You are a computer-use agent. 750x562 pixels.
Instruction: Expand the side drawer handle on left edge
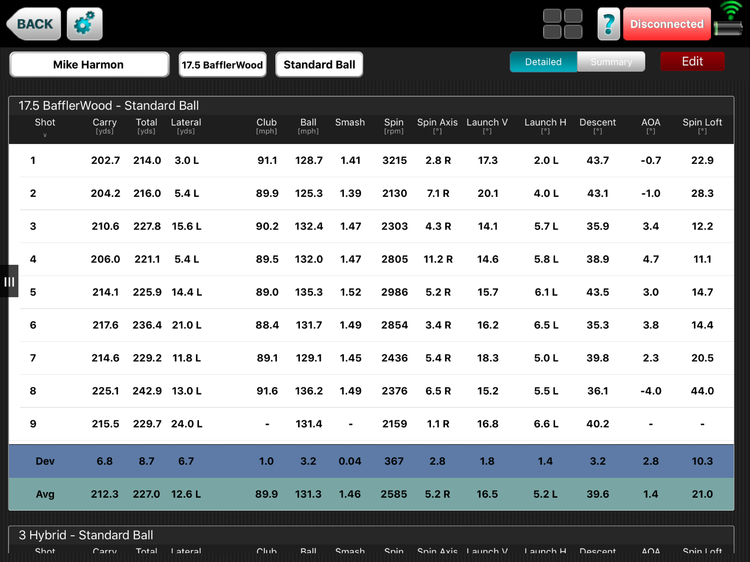coord(9,281)
